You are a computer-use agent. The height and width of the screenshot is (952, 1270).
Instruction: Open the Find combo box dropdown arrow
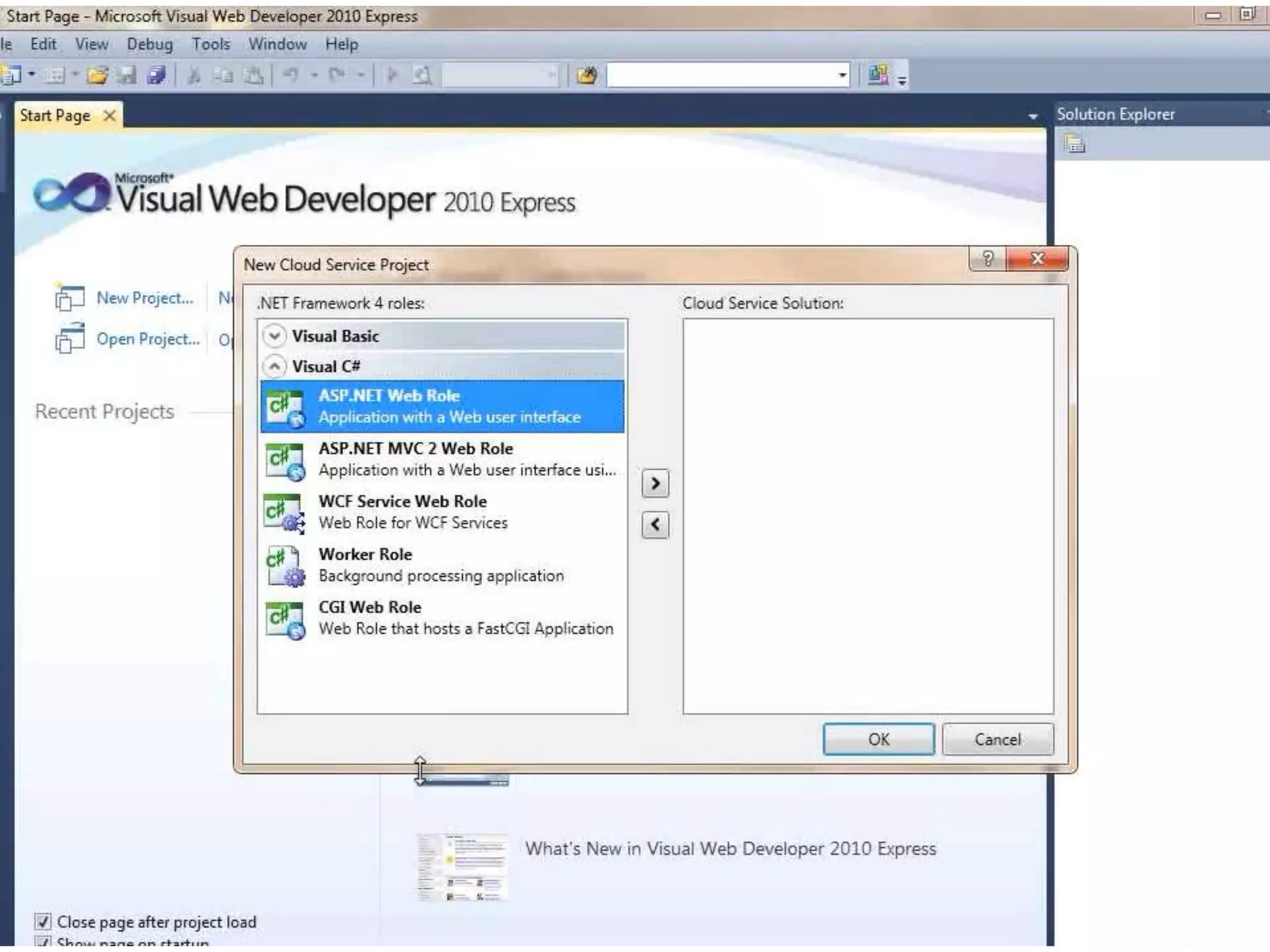click(x=841, y=76)
